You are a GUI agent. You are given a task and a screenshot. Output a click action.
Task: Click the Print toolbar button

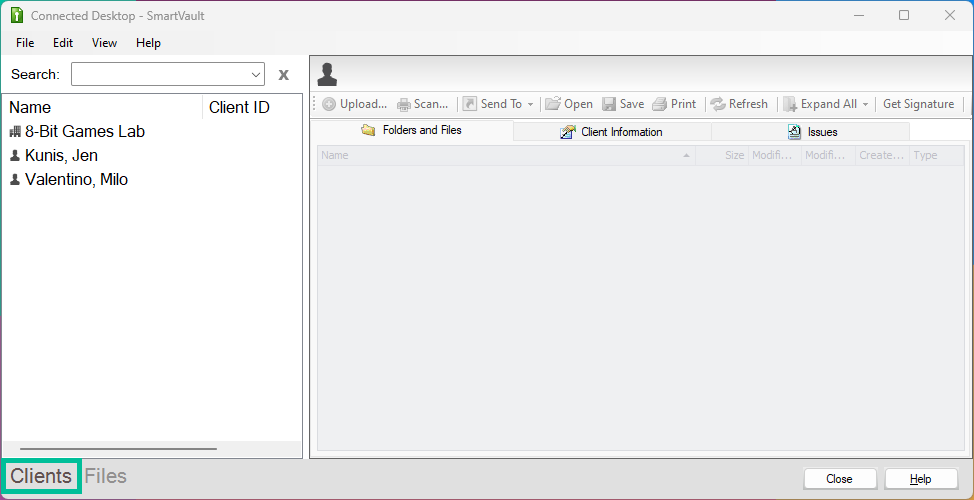click(x=675, y=104)
